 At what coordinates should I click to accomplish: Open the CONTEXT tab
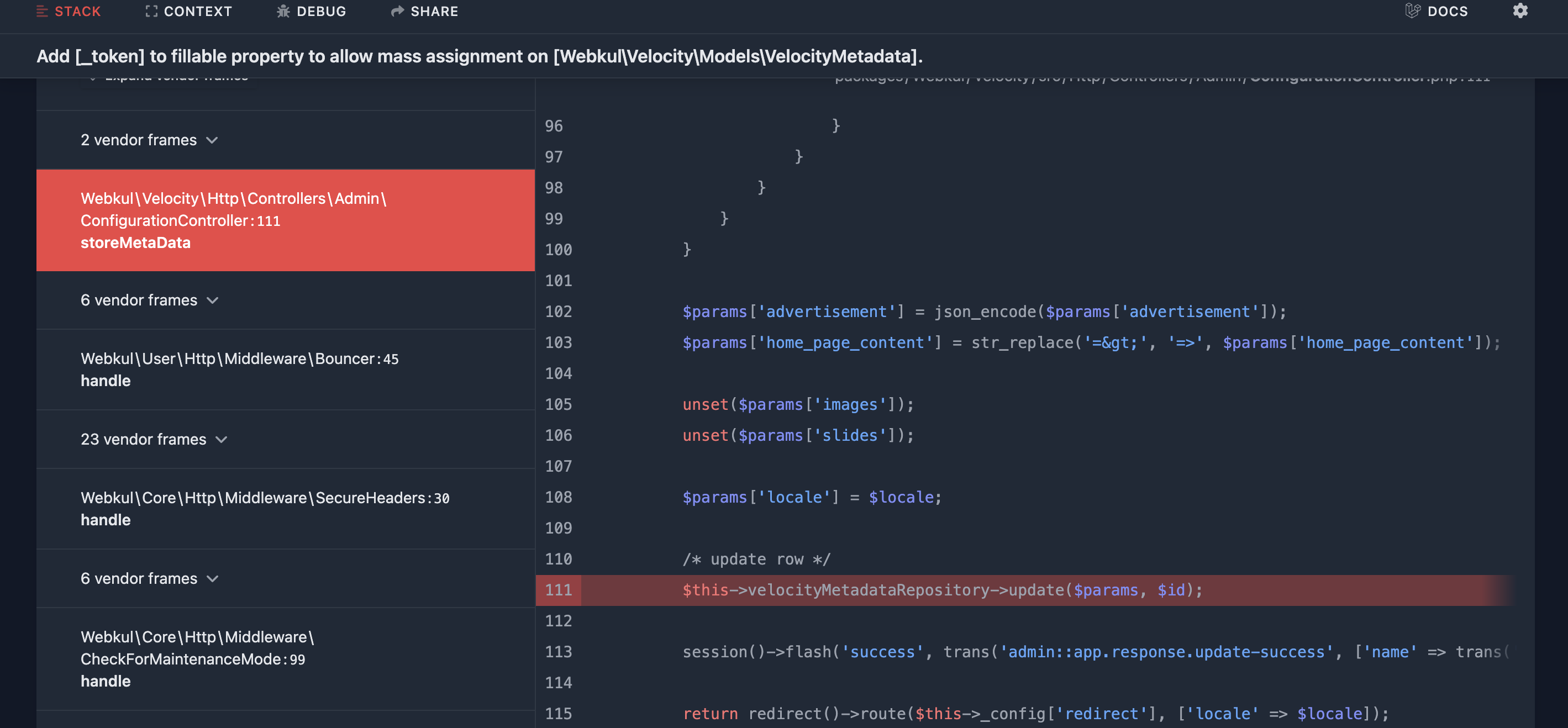pyautogui.click(x=189, y=12)
